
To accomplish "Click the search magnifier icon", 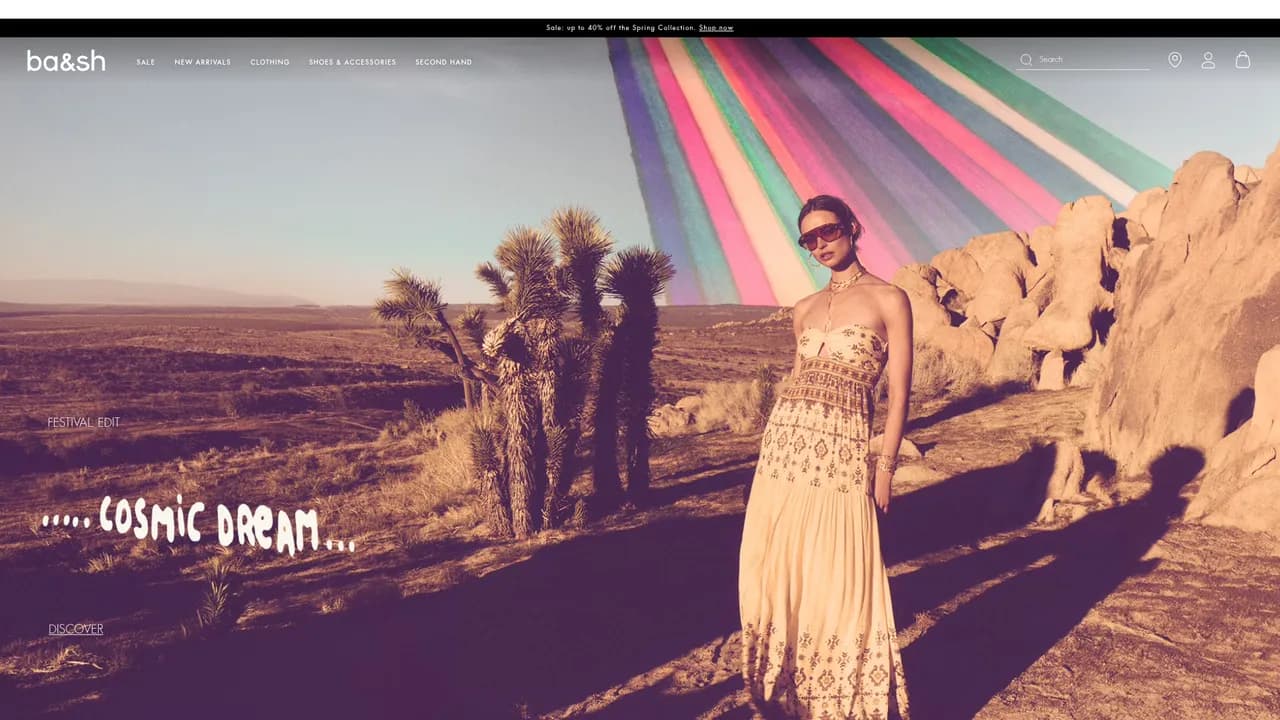I will click(x=1026, y=60).
